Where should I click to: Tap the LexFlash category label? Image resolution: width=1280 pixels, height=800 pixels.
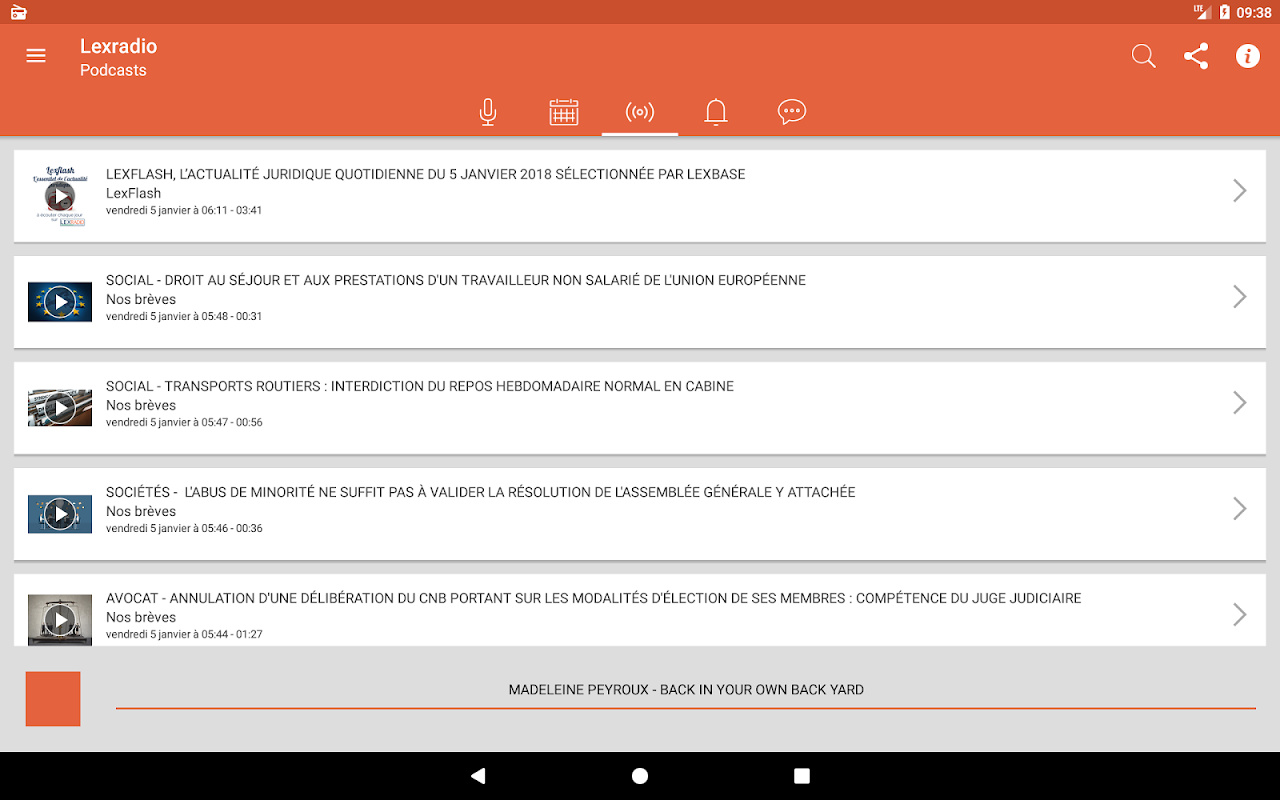pyautogui.click(x=134, y=193)
